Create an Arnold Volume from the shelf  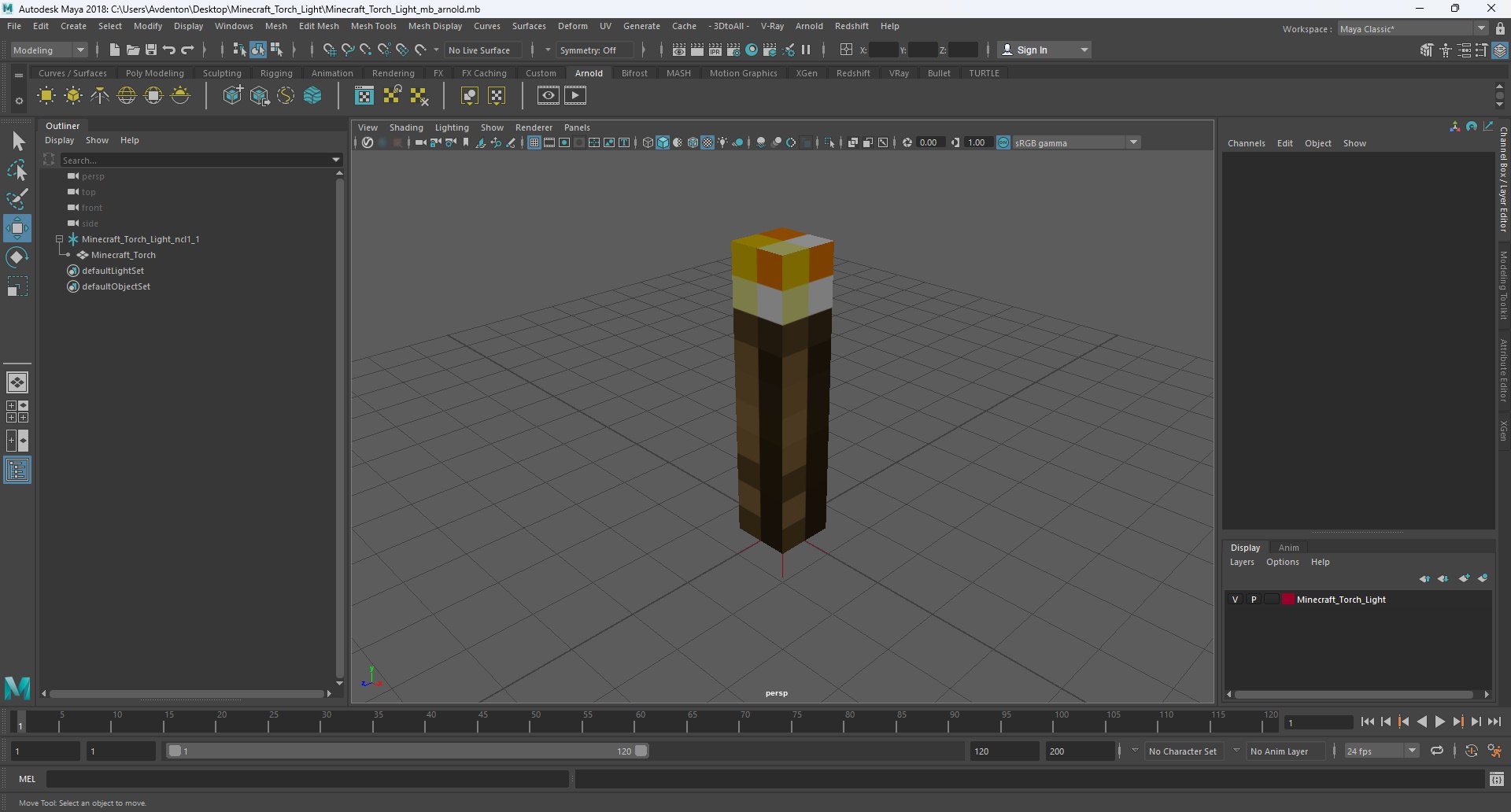312,96
